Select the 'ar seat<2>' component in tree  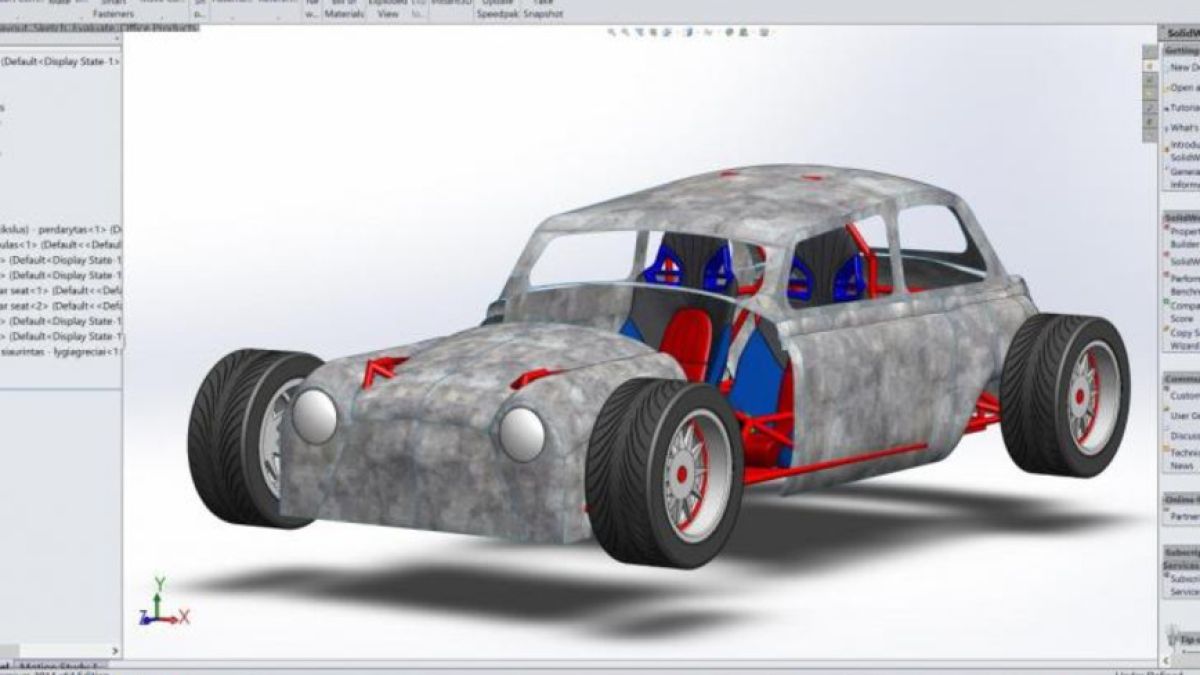(x=60, y=305)
